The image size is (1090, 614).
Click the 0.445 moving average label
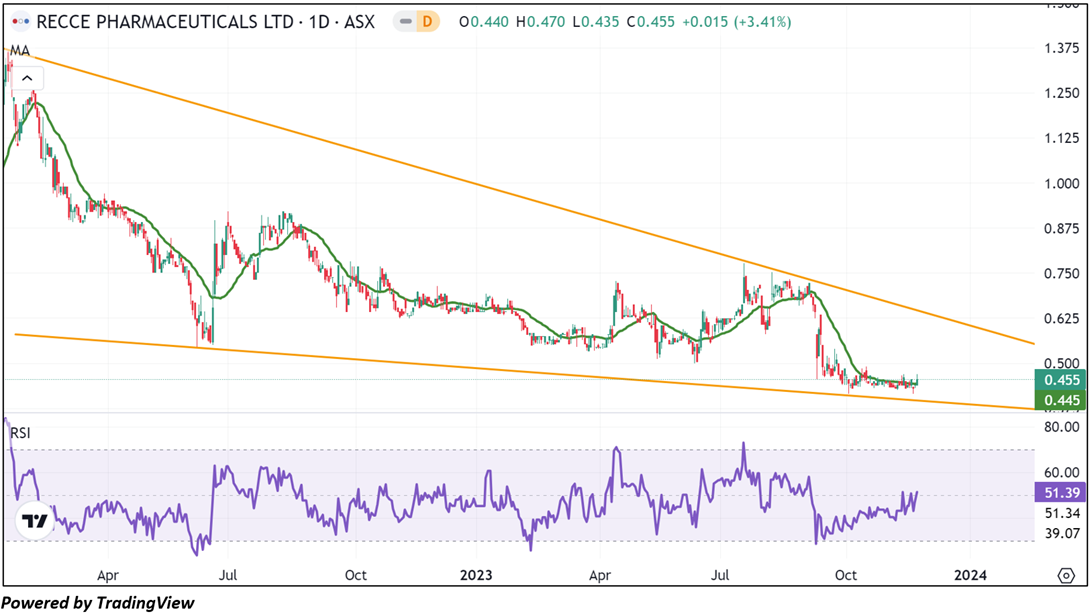[x=1061, y=400]
